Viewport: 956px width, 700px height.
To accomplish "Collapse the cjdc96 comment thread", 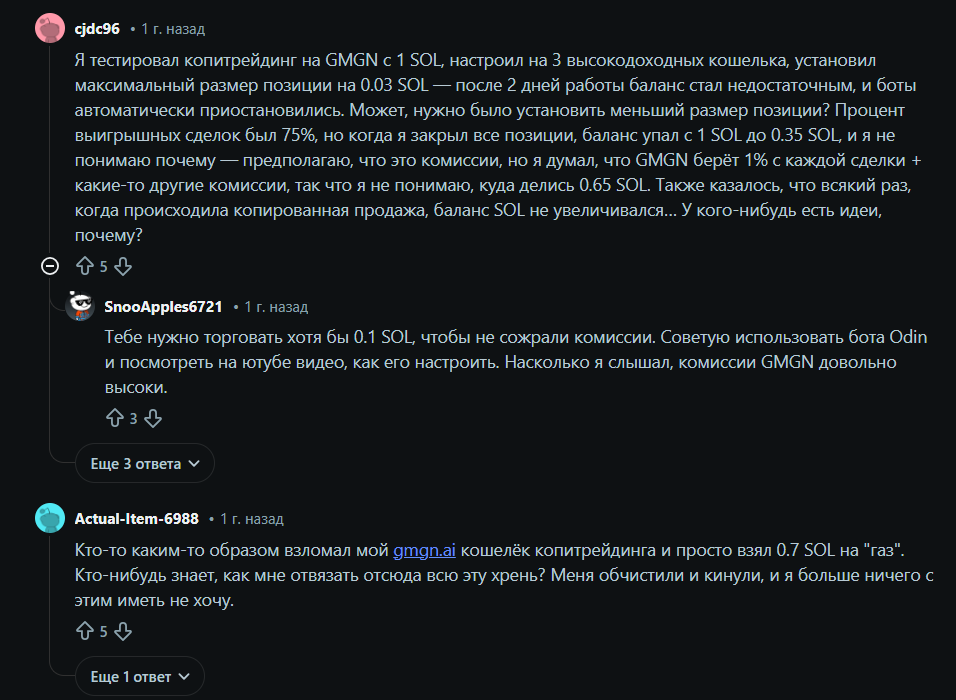I will click(50, 266).
